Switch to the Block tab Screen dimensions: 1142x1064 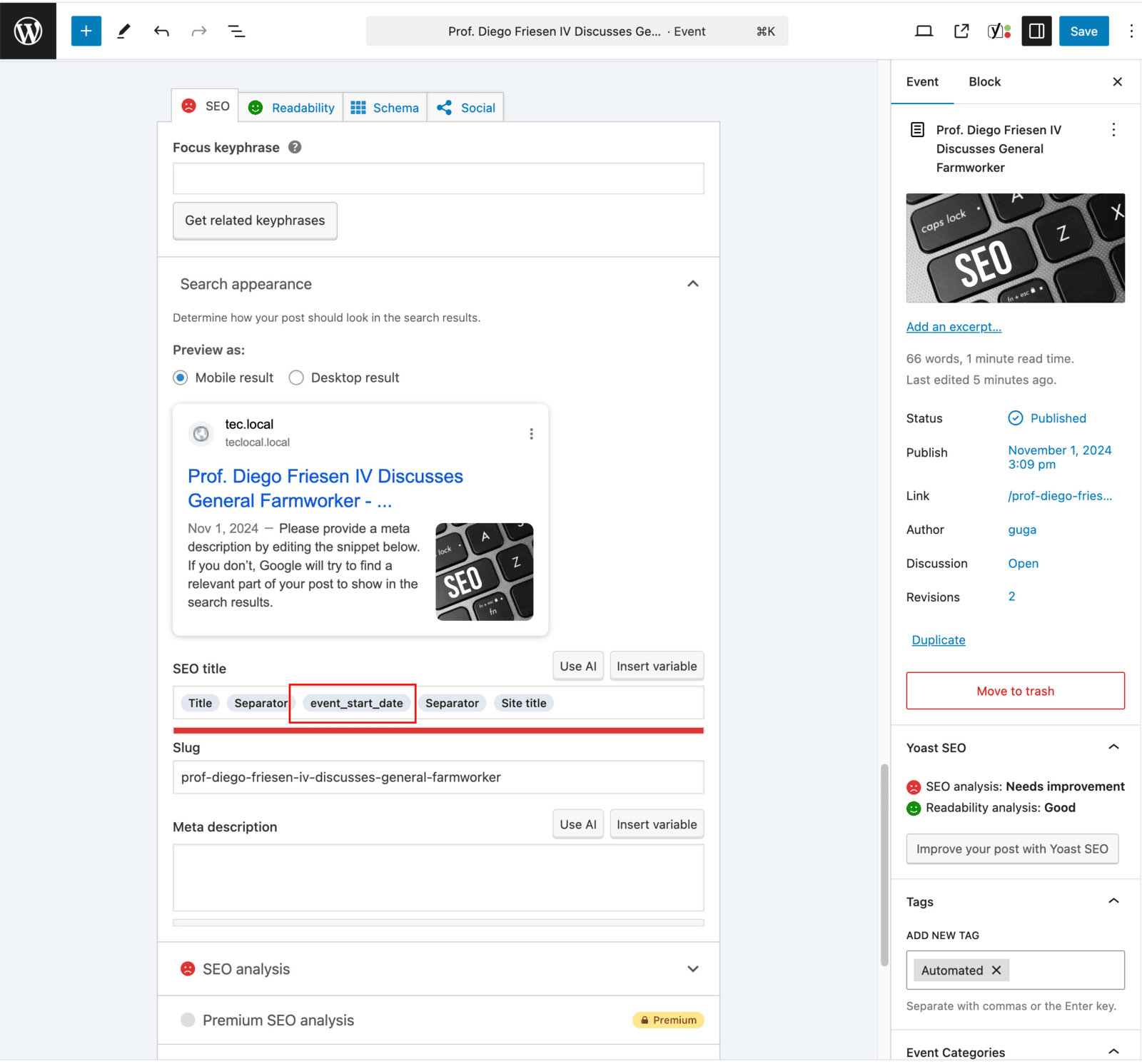[984, 81]
